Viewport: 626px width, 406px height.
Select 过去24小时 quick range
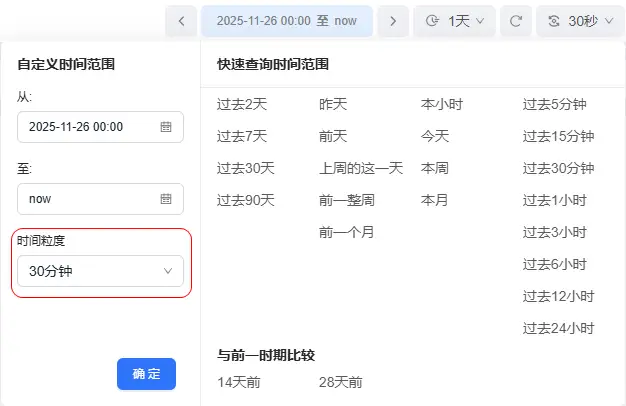tap(559, 329)
